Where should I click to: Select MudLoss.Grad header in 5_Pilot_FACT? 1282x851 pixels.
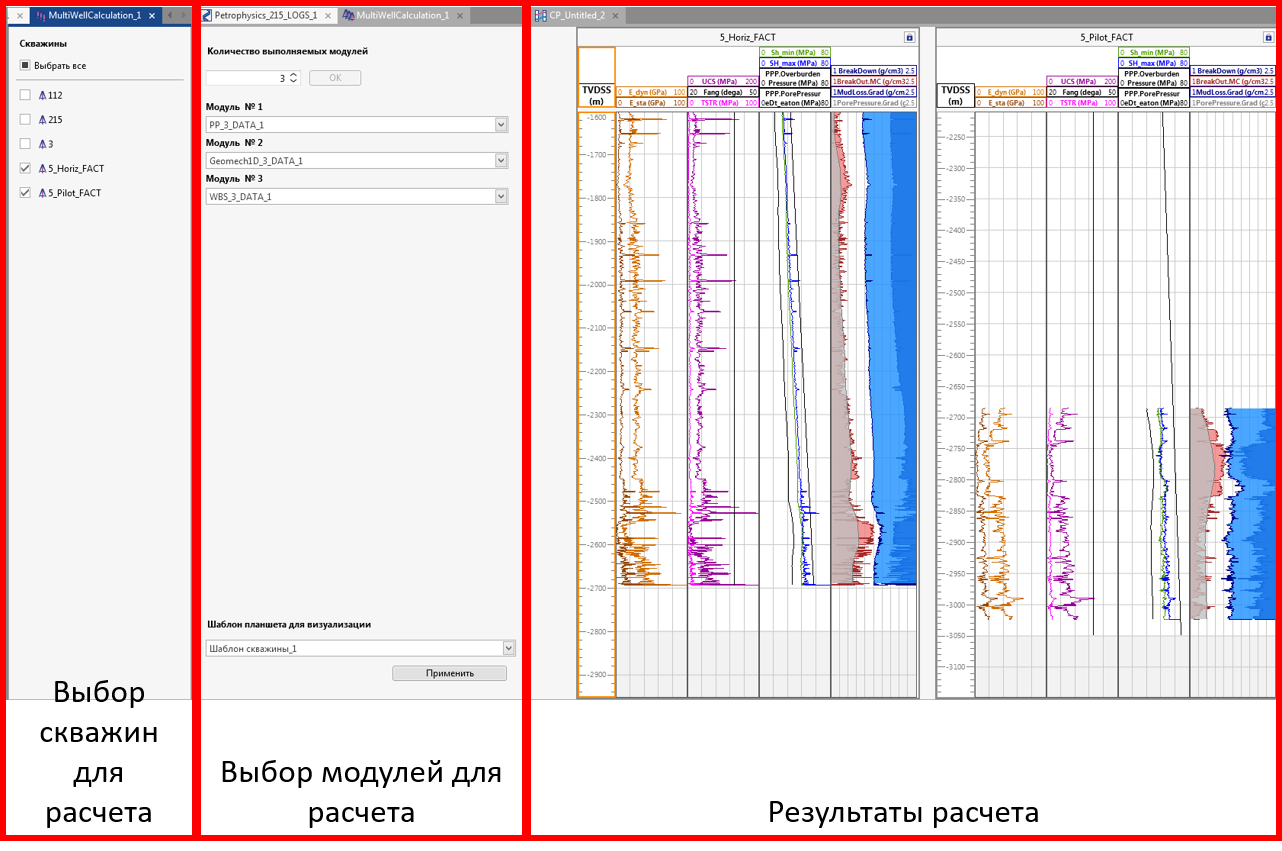point(1233,92)
